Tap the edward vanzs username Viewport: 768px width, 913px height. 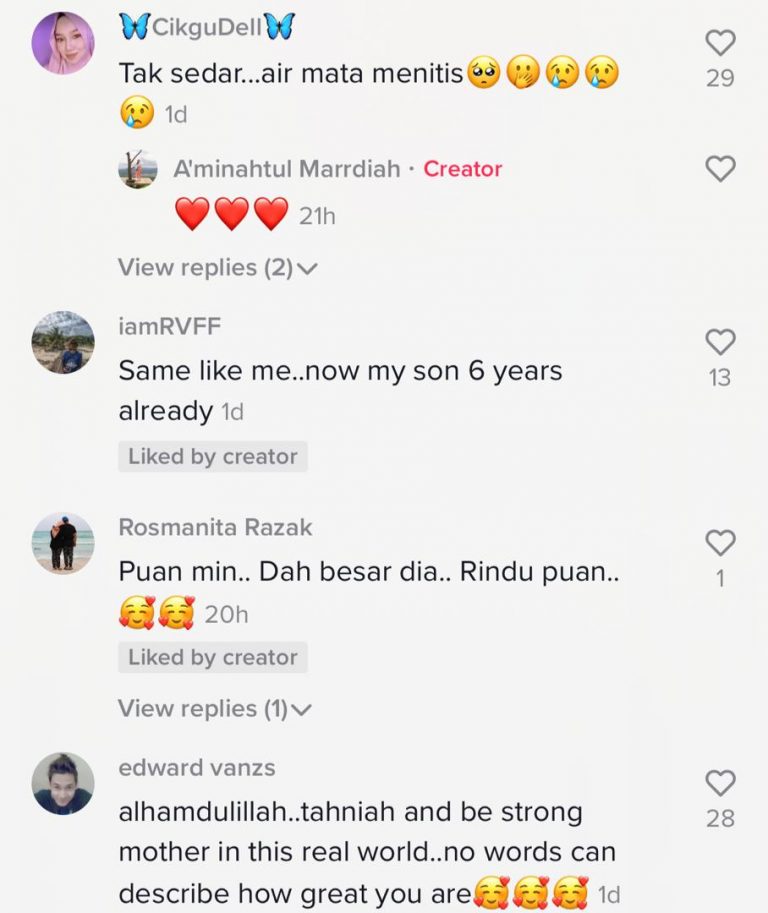[197, 768]
